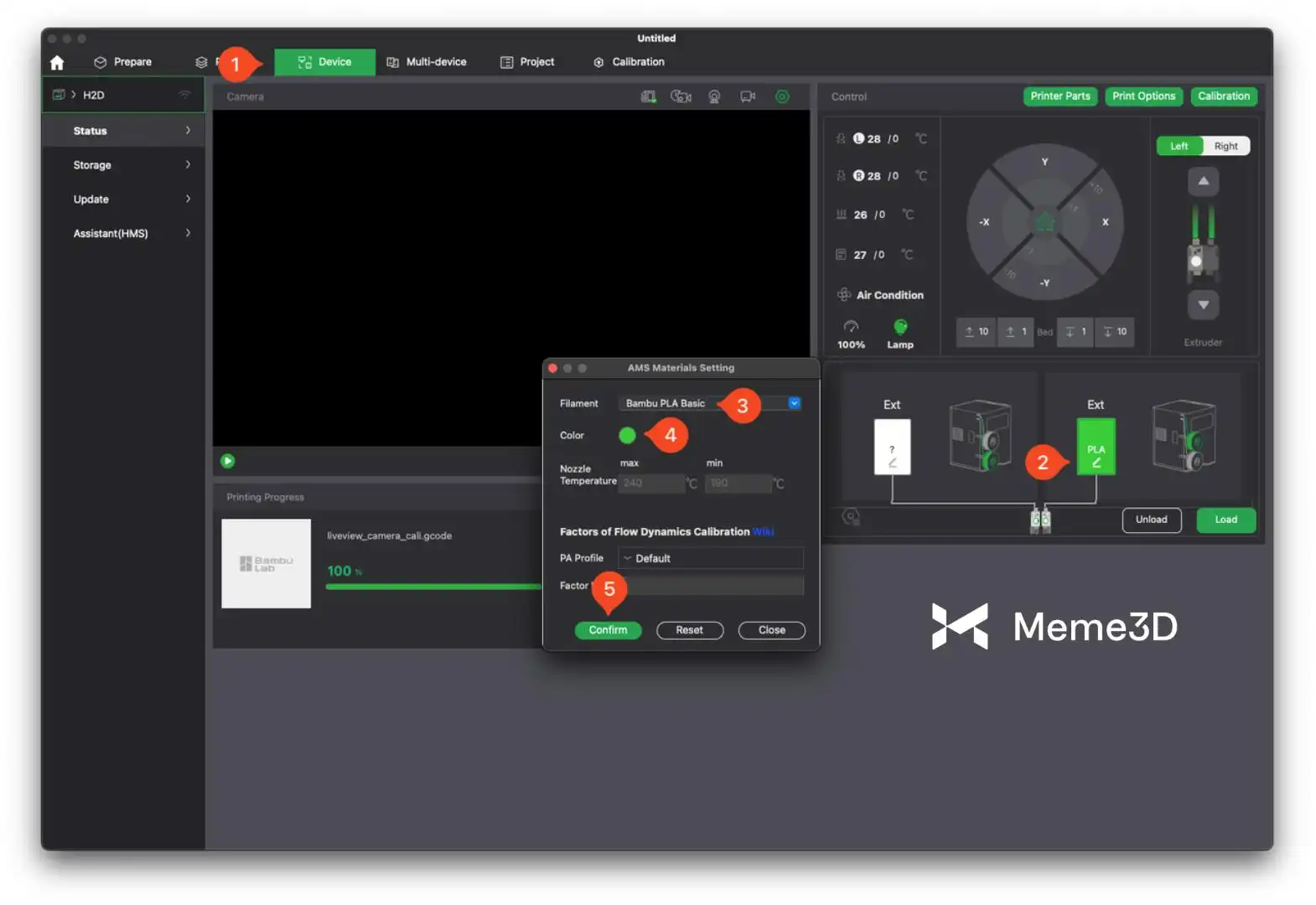Toggle the Lamp icon

click(900, 327)
